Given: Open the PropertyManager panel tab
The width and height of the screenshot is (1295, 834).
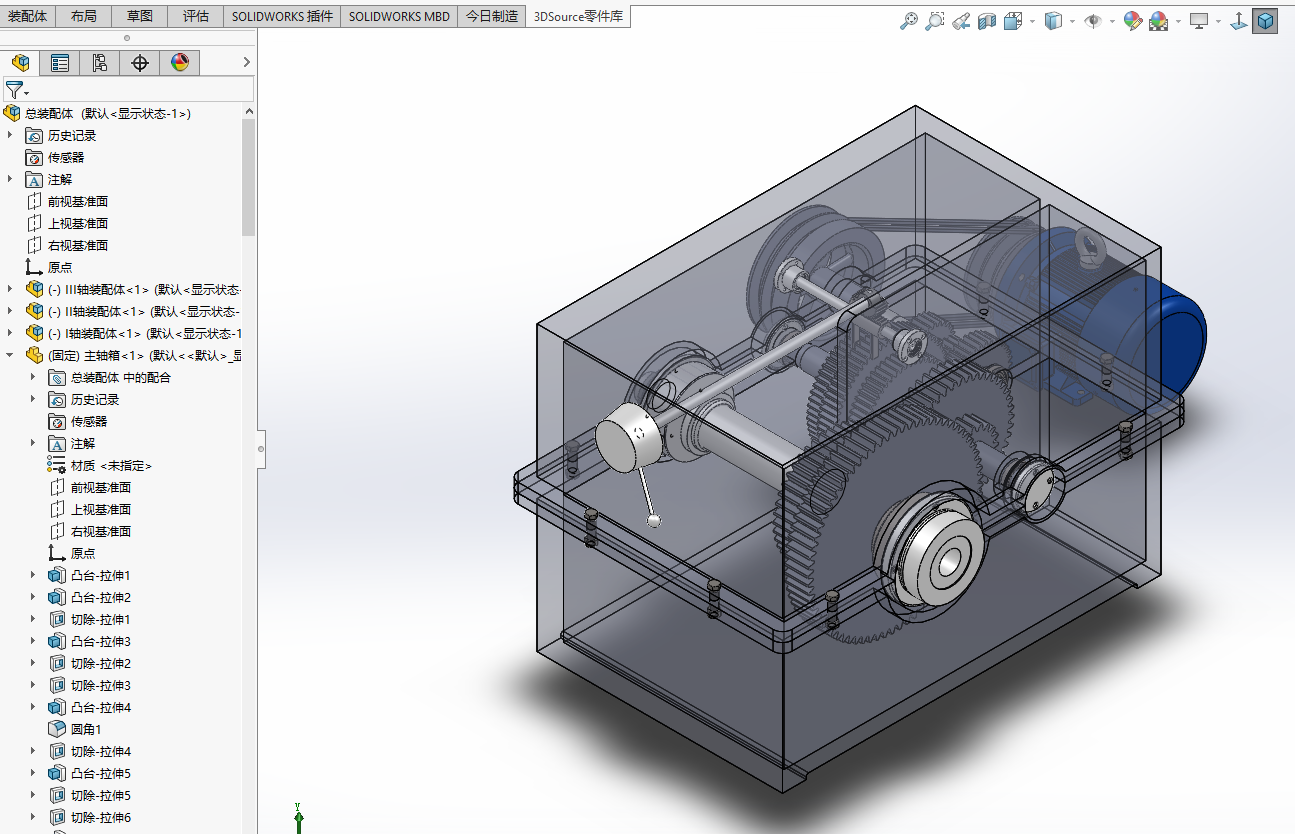Looking at the screenshot, I should click(x=60, y=63).
